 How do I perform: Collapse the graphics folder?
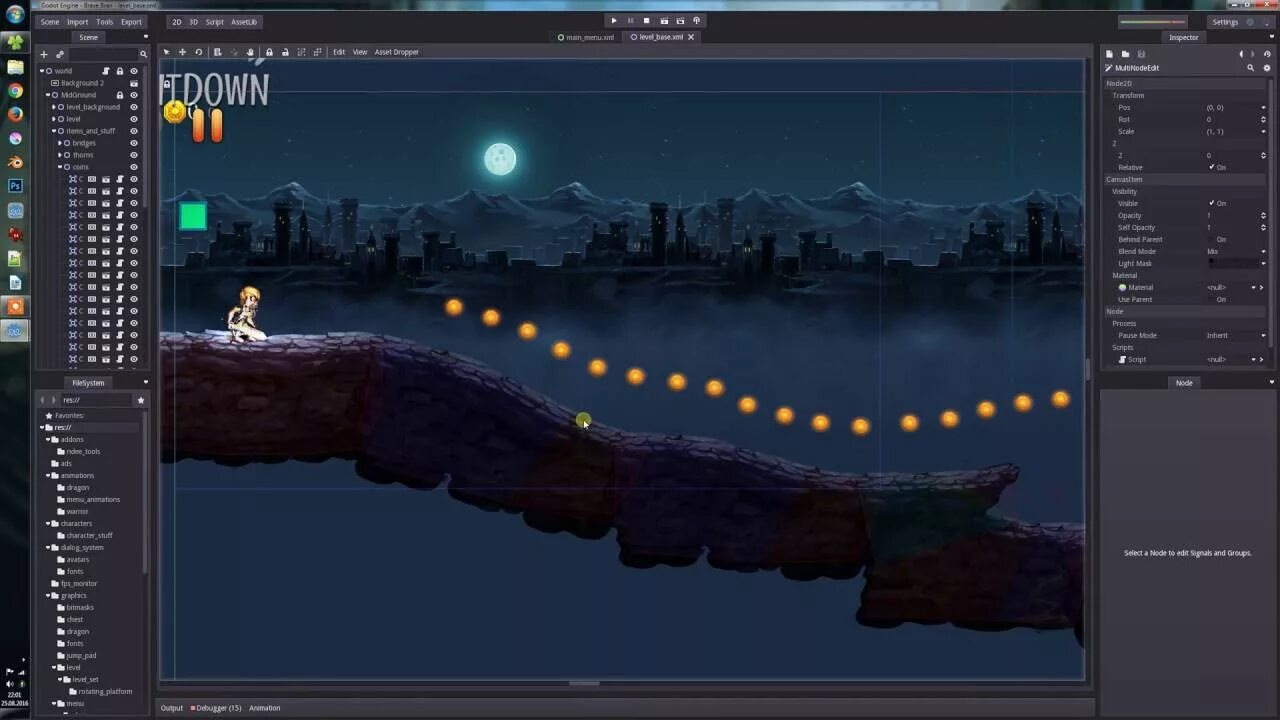48,595
